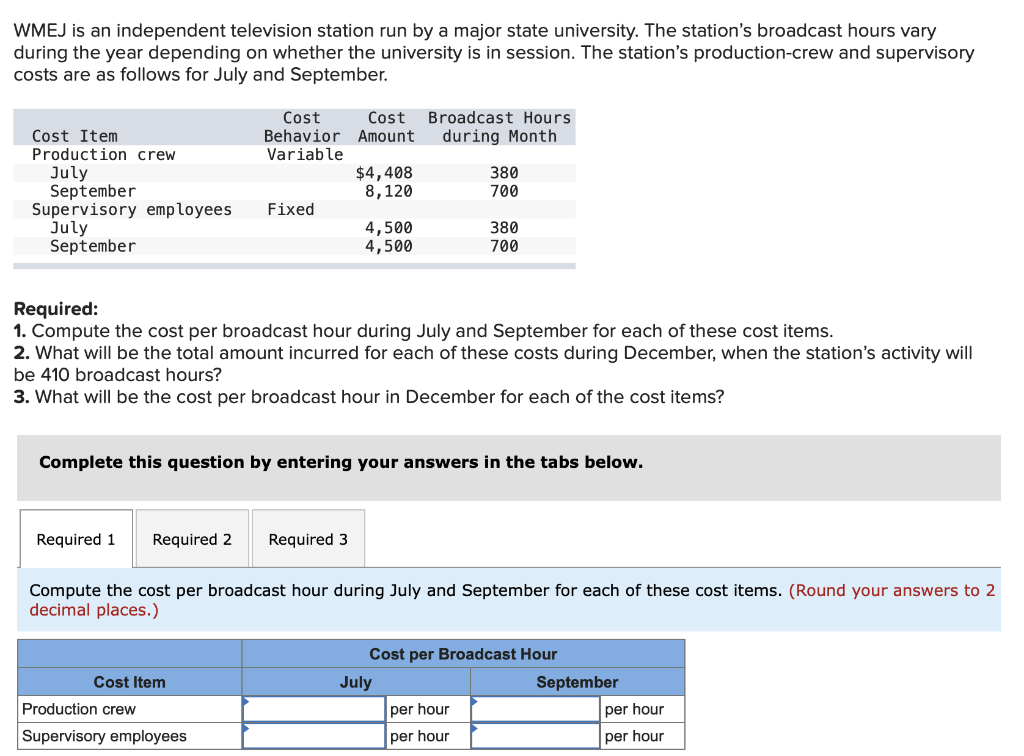
Task: Switch to the Required 3 tab
Action: pyautogui.click(x=308, y=538)
